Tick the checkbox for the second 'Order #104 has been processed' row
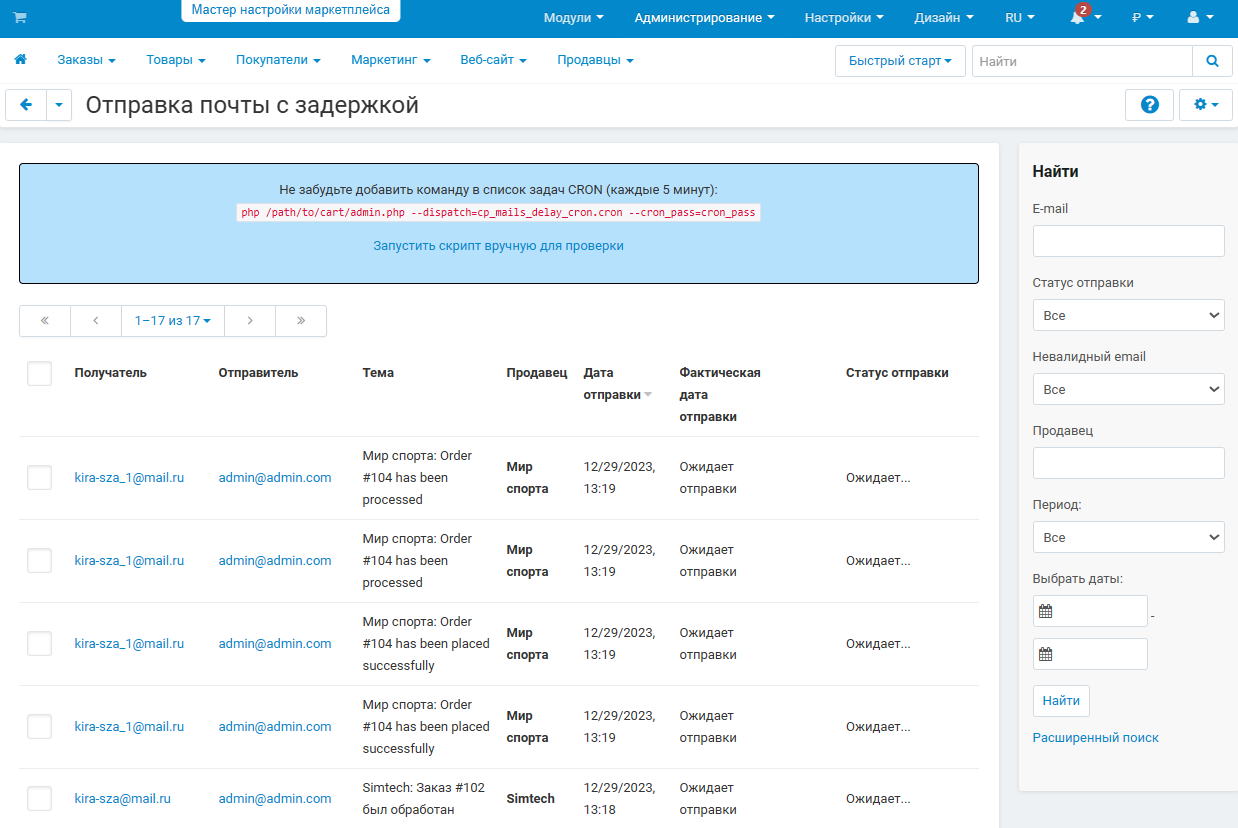 click(39, 561)
